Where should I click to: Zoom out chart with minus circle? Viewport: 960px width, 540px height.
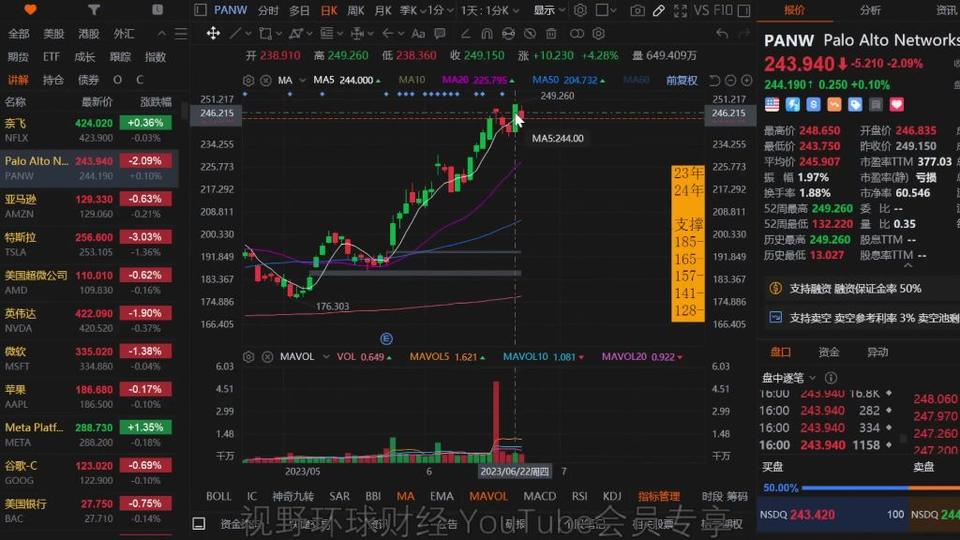[x=730, y=80]
